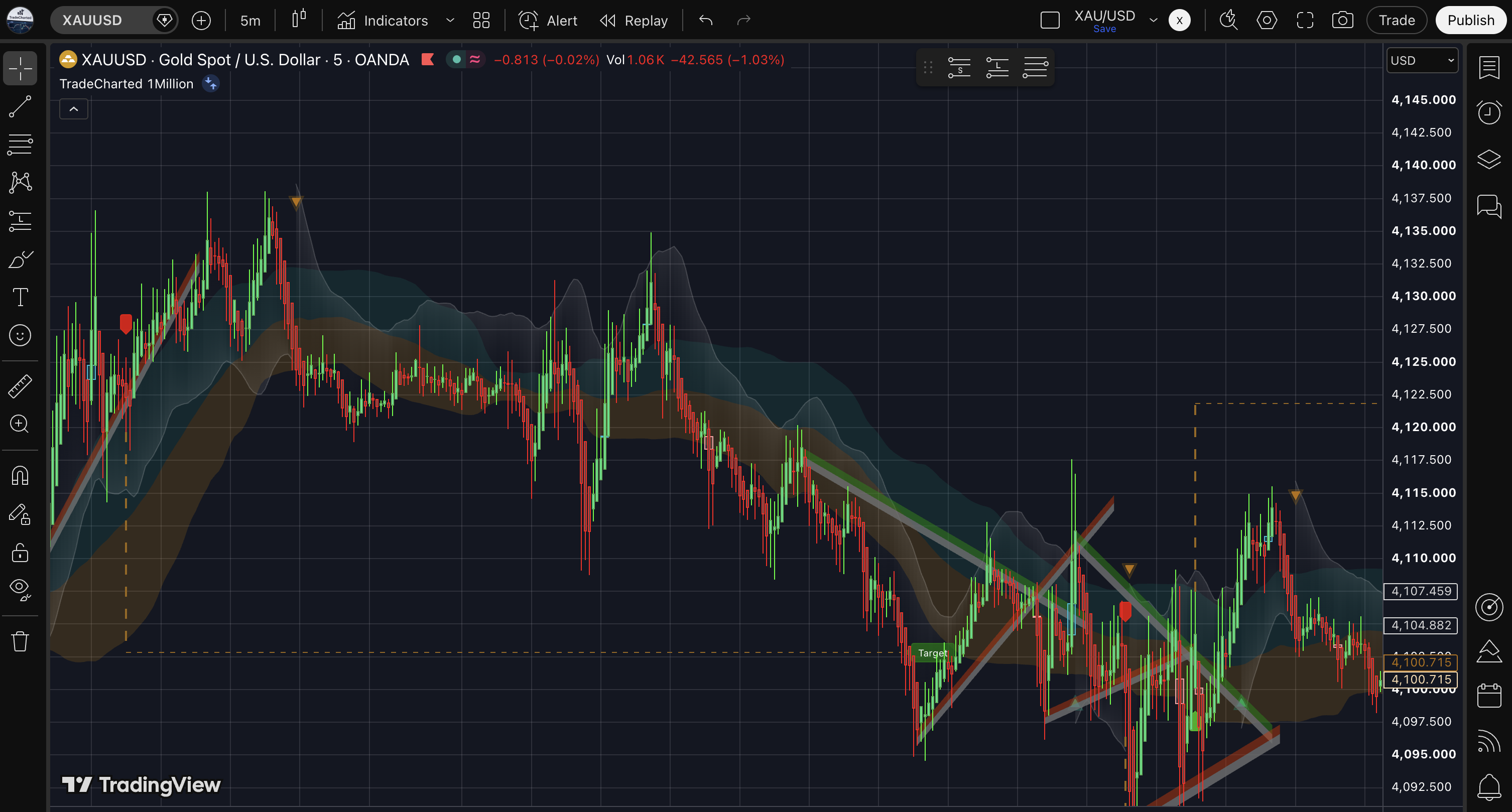Open the chats panel

[x=1489, y=207]
